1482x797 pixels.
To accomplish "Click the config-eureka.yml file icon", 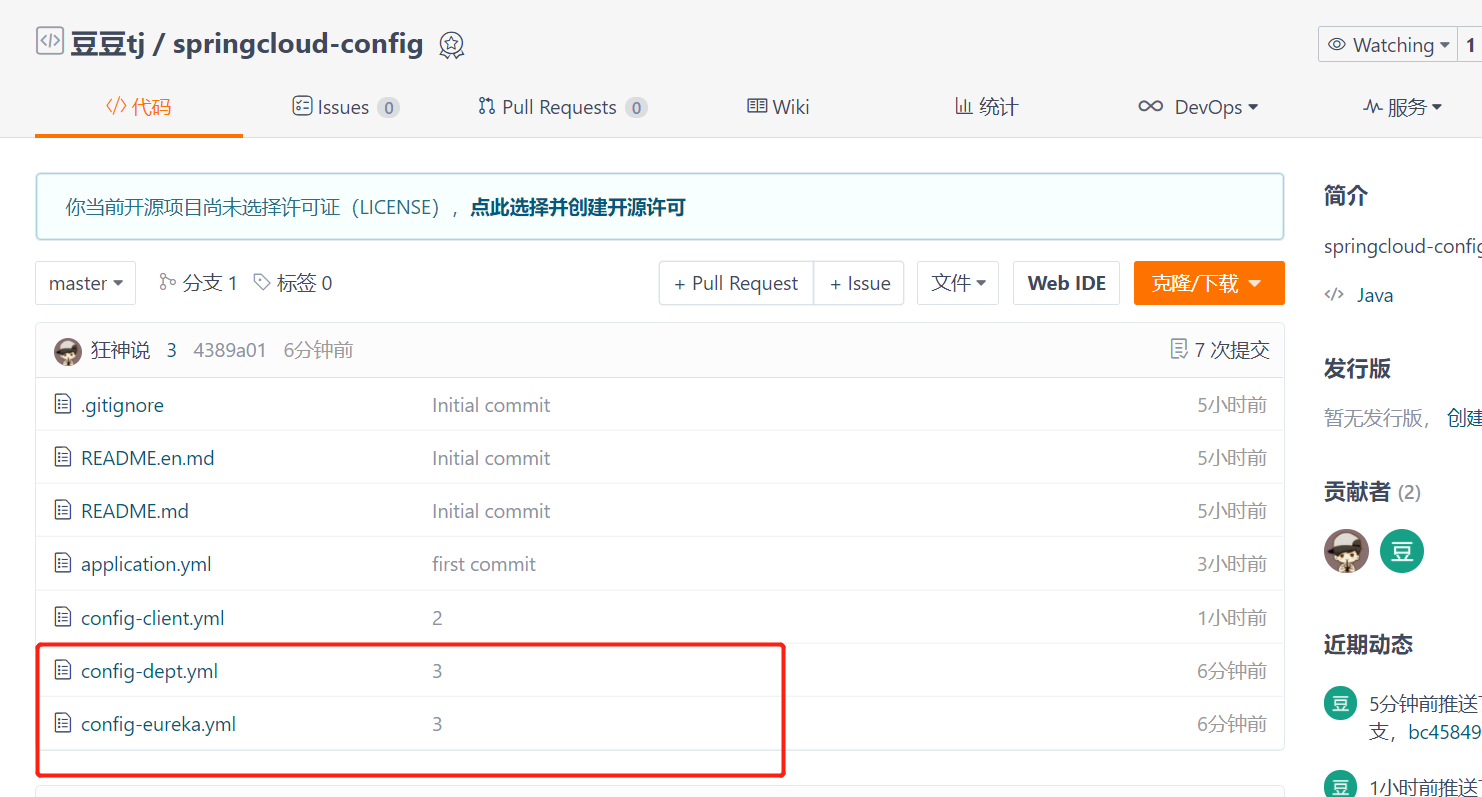I will point(63,723).
